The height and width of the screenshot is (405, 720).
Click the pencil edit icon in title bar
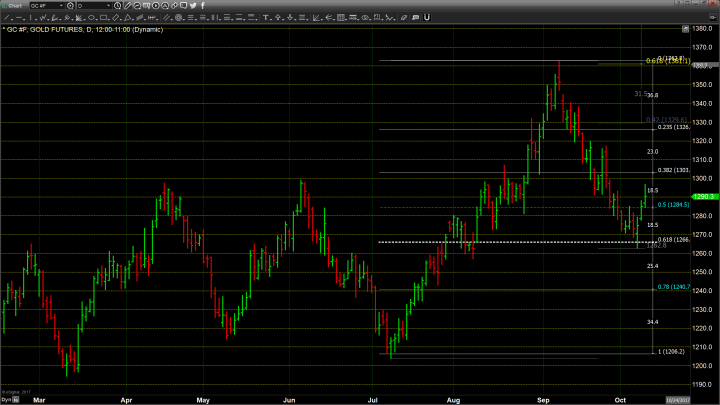(x=127, y=6)
